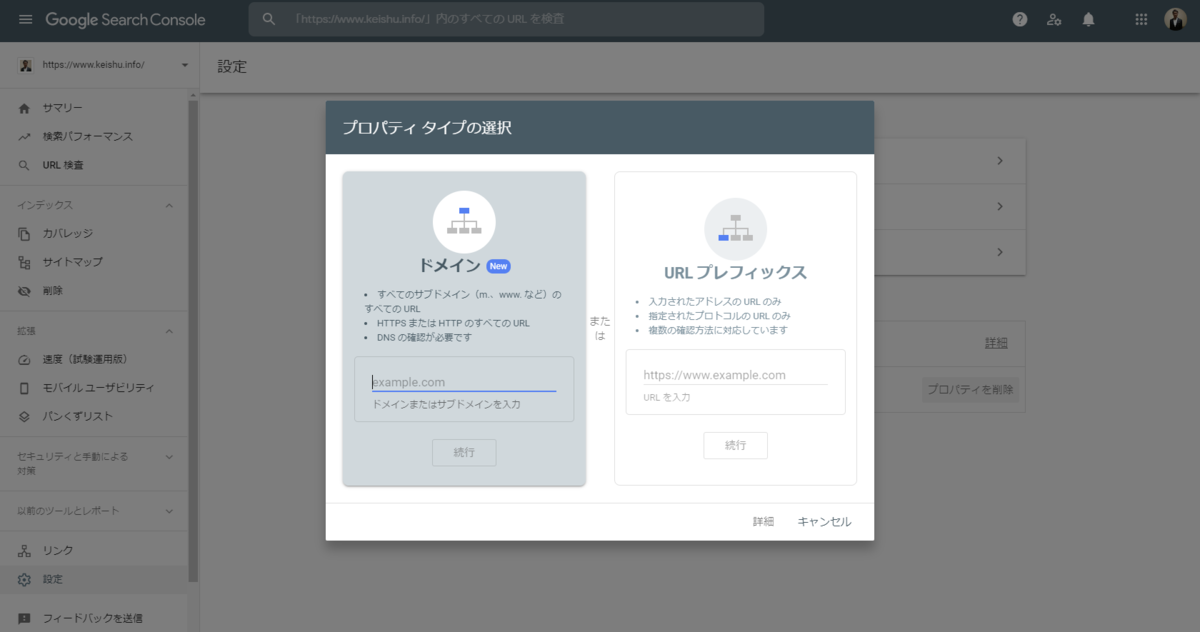The width and height of the screenshot is (1200, 632).
Task: Open the property selector dropdown
Action: [185, 65]
